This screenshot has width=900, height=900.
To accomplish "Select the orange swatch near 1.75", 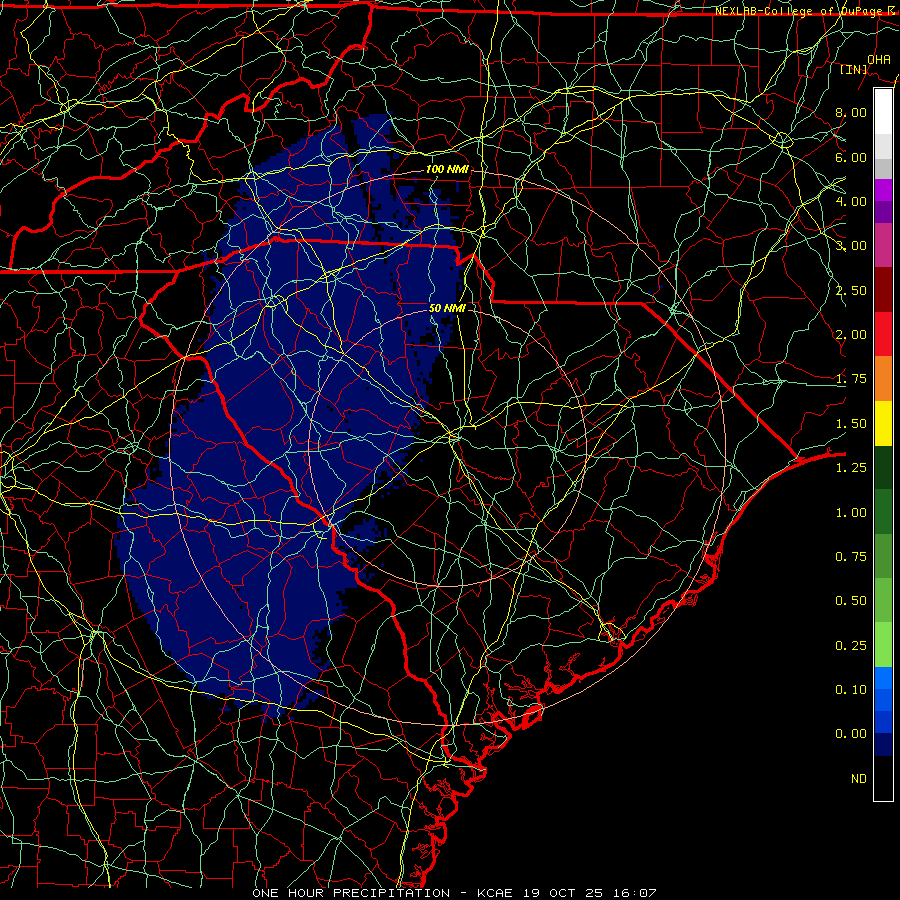I will (883, 378).
